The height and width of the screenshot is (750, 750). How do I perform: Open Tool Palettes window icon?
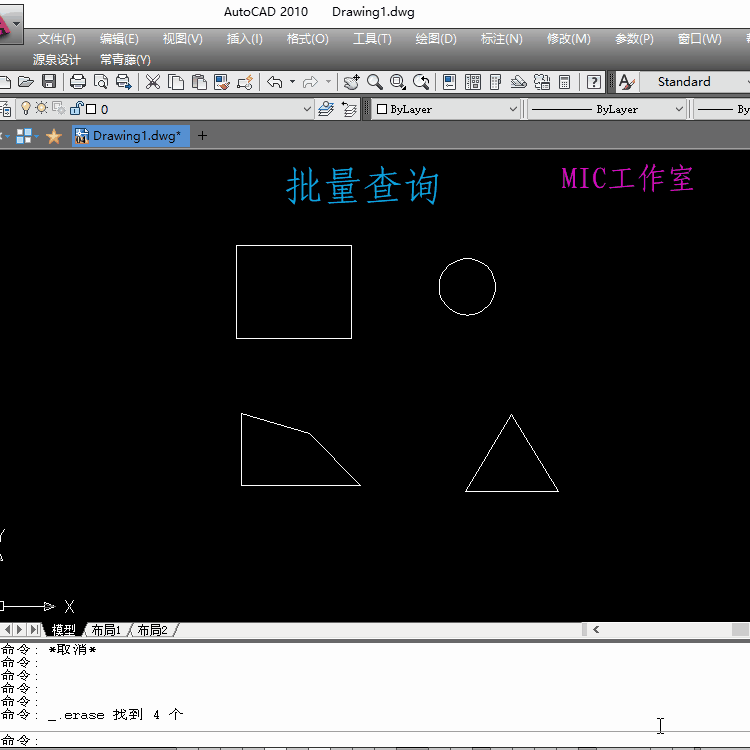496,82
